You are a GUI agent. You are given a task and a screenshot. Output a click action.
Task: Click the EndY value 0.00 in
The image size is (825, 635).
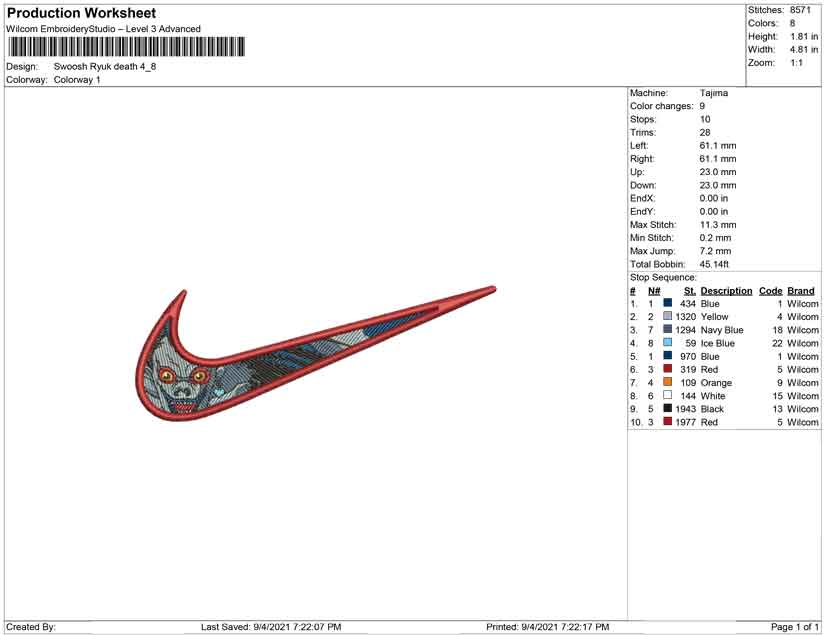tap(714, 211)
